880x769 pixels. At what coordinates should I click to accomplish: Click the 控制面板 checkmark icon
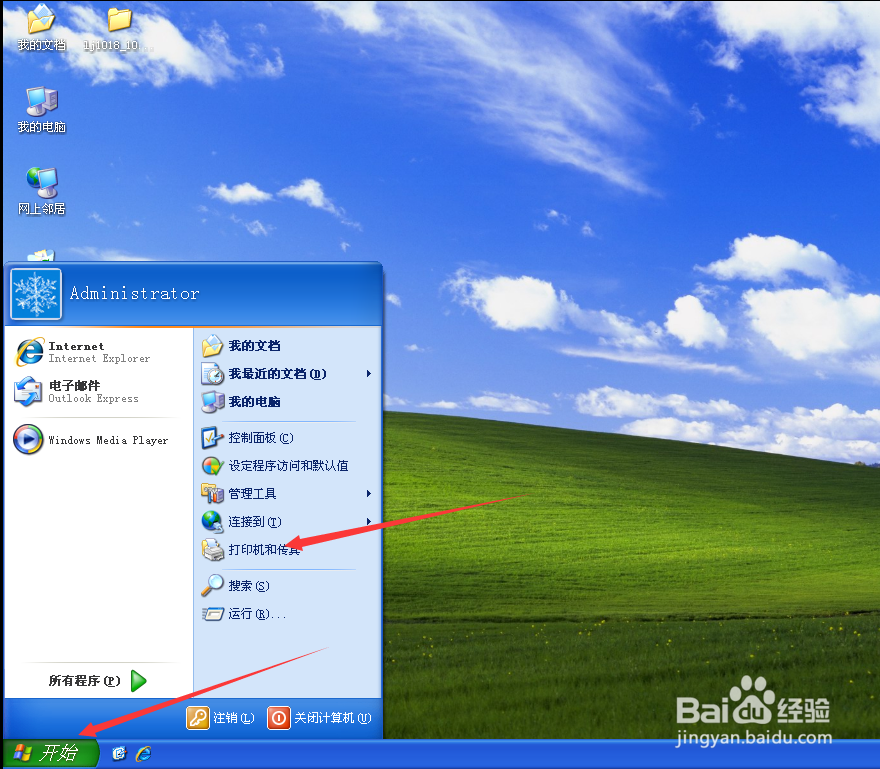(213, 438)
